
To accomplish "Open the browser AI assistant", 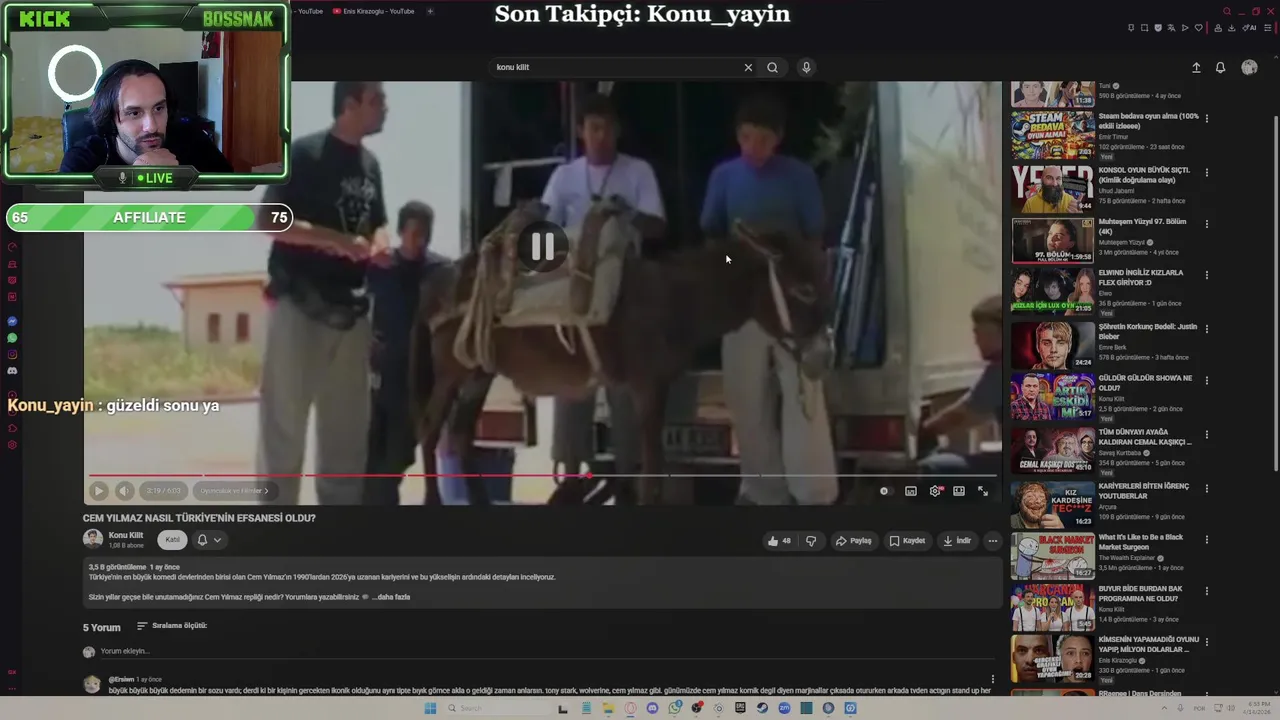I will tap(1249, 28).
